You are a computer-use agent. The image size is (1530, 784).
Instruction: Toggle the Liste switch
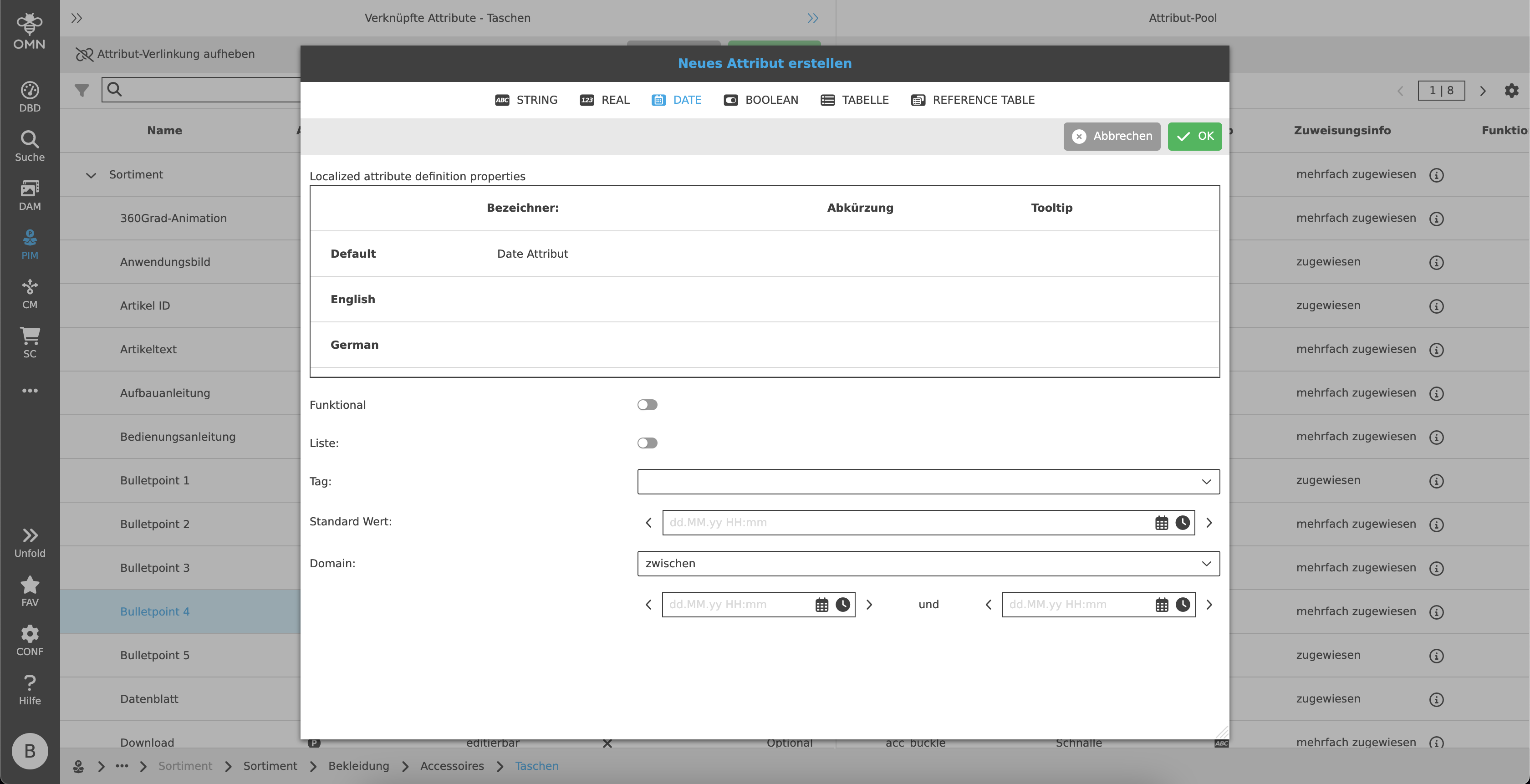point(647,443)
